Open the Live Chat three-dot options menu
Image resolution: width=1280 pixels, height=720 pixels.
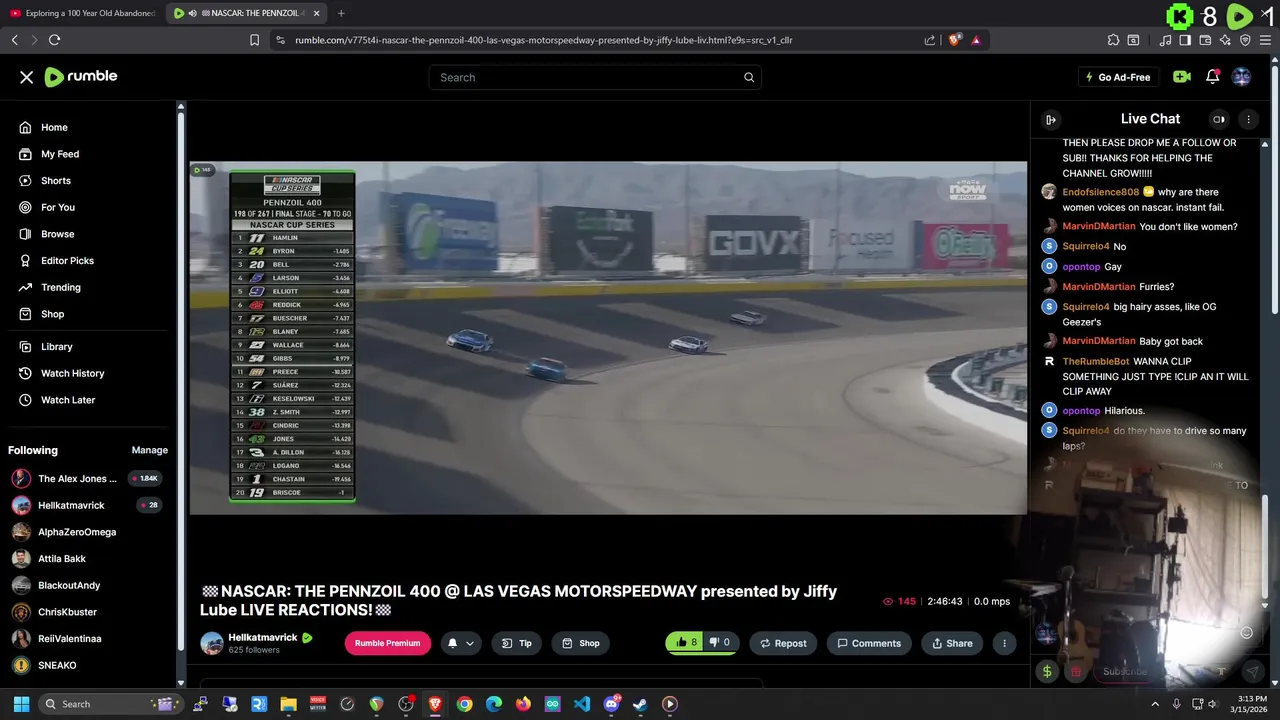(x=1248, y=119)
